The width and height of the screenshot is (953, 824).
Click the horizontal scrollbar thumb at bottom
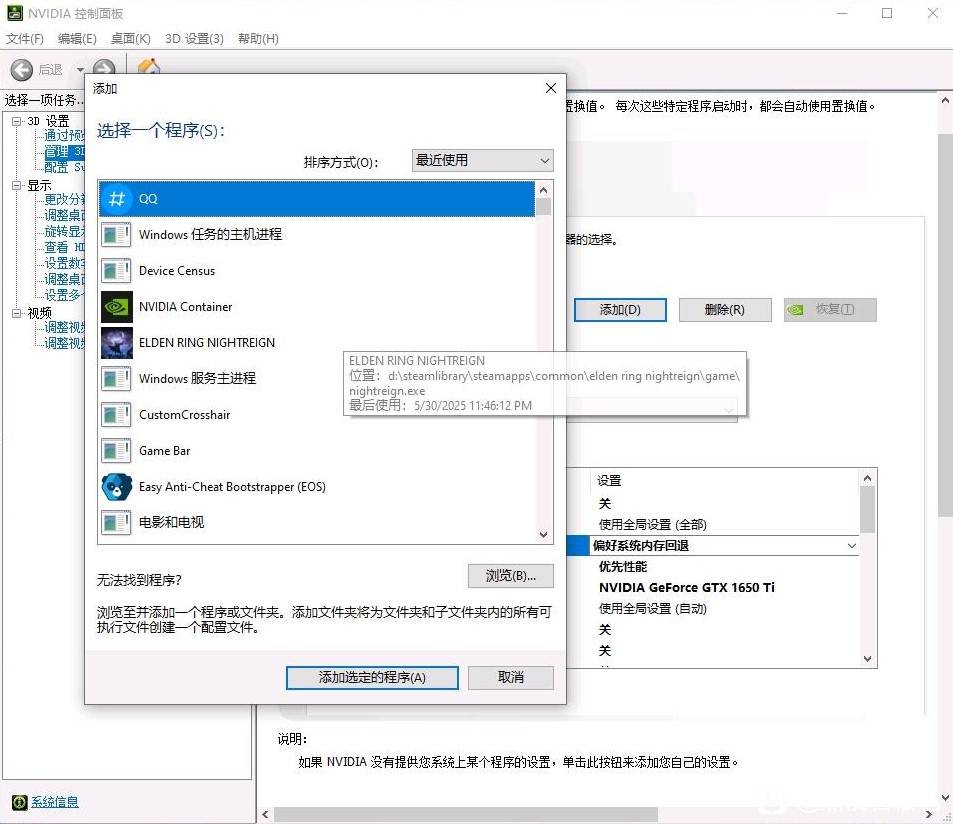466,814
